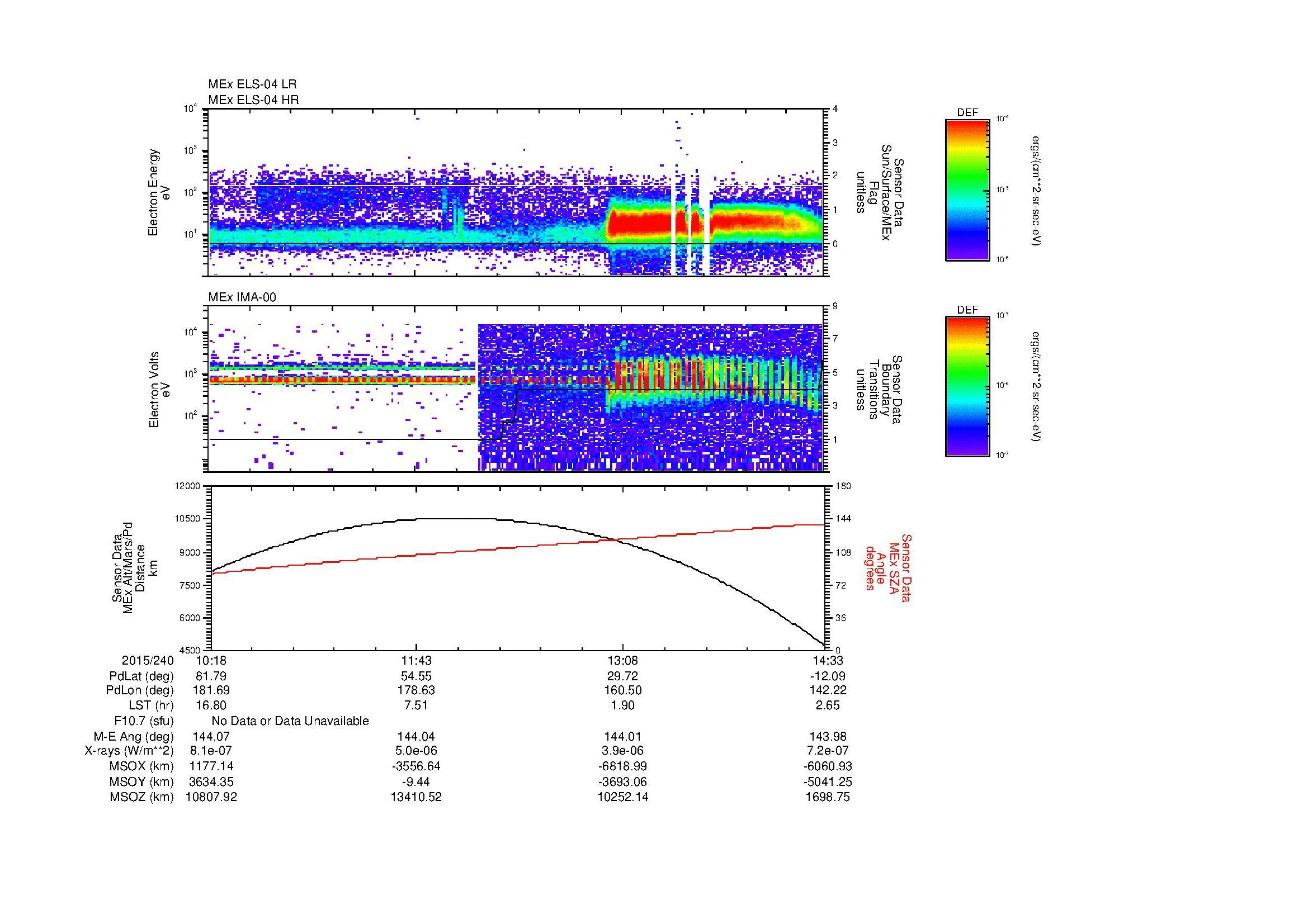The height and width of the screenshot is (924, 1308).
Task: Click the 'F10.7 (sfu)' row label
Action: point(144,721)
